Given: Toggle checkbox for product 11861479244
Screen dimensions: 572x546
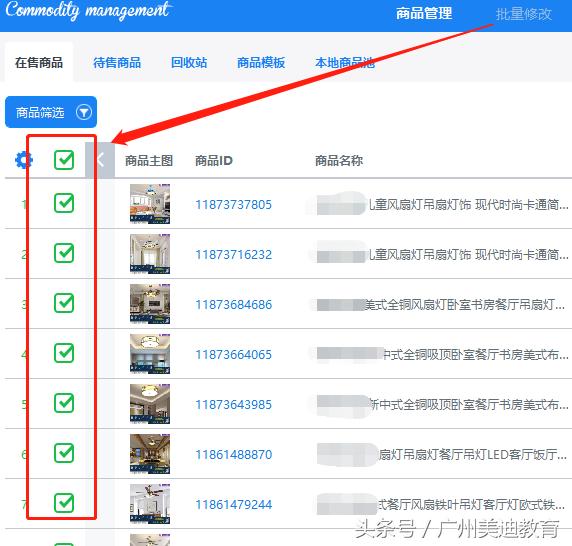Looking at the screenshot, I should (64, 503).
